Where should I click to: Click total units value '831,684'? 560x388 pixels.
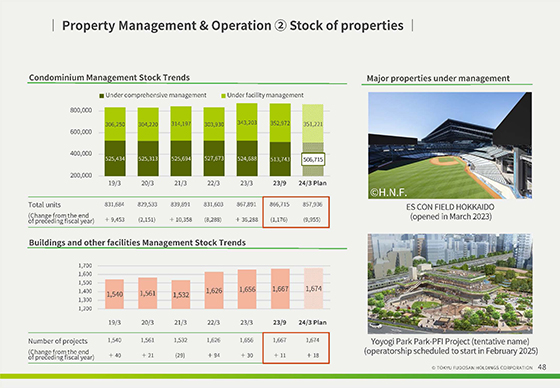coord(114,204)
